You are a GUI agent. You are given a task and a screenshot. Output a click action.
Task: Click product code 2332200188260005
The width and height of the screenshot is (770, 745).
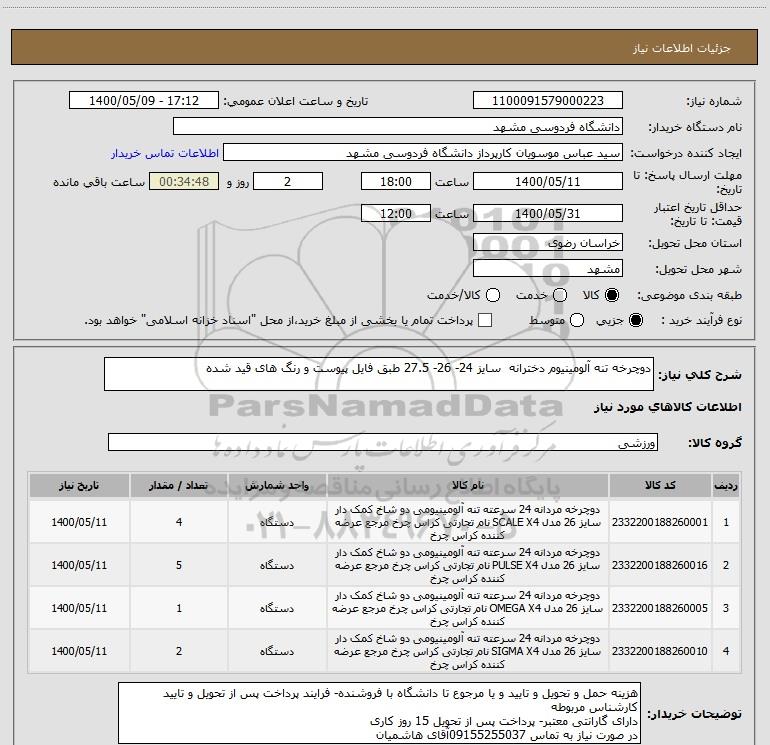click(x=660, y=608)
